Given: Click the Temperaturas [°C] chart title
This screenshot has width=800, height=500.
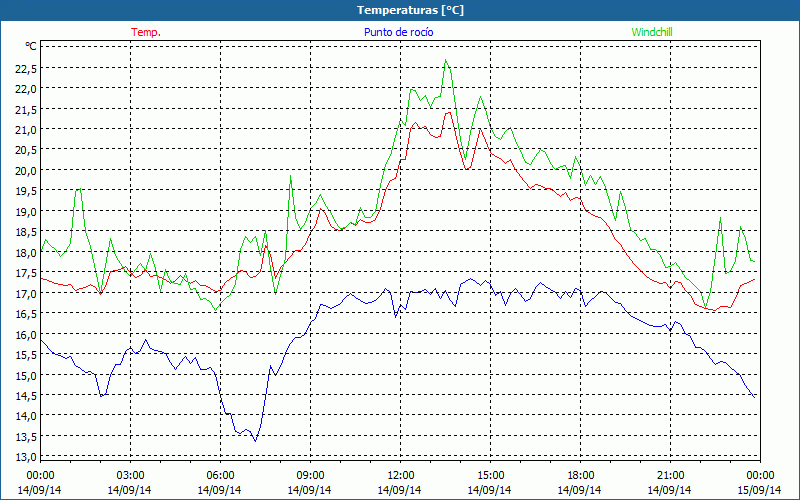Looking at the screenshot, I should pyautogui.click(x=410, y=10).
